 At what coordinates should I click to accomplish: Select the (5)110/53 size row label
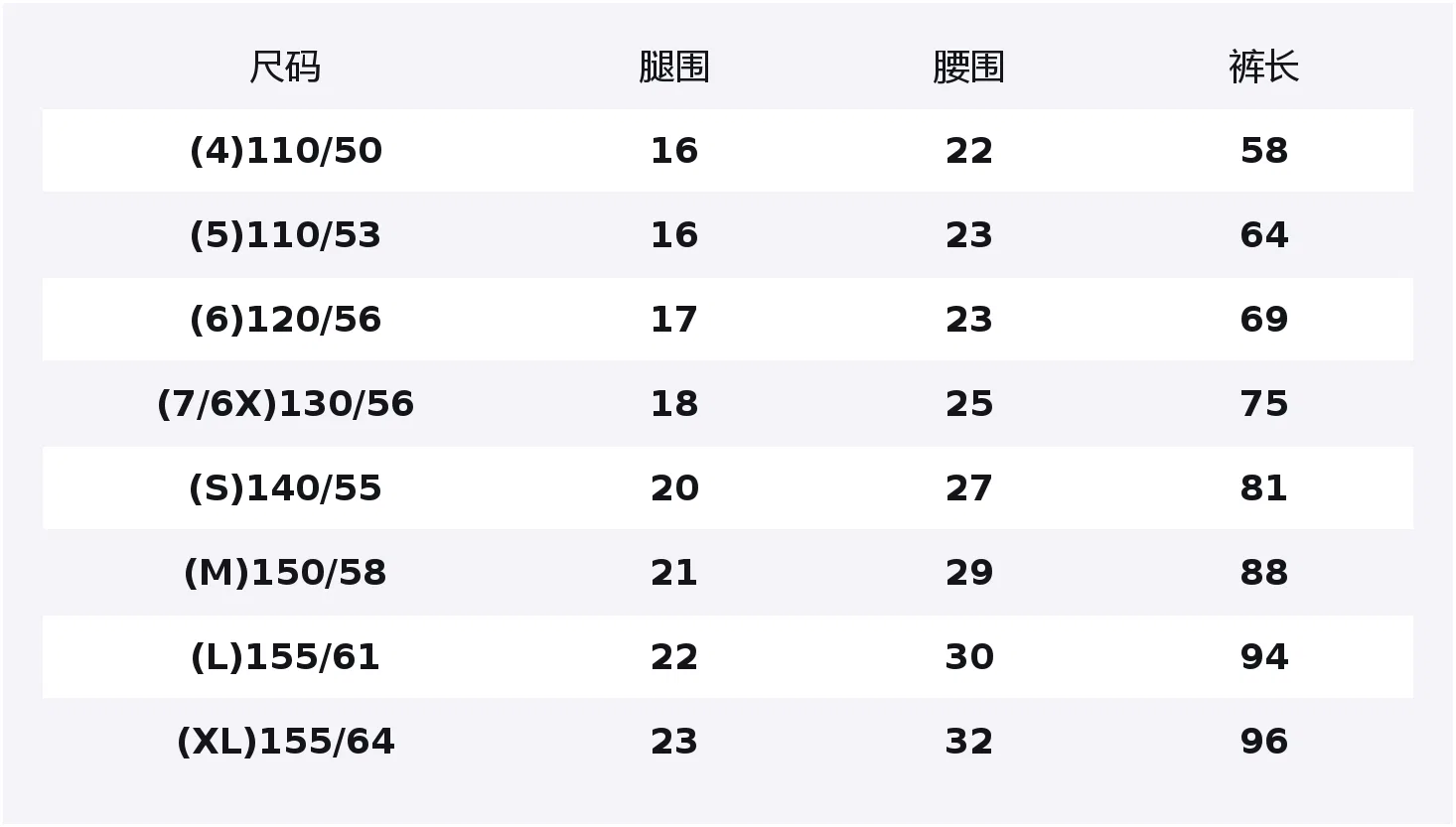click(x=286, y=235)
